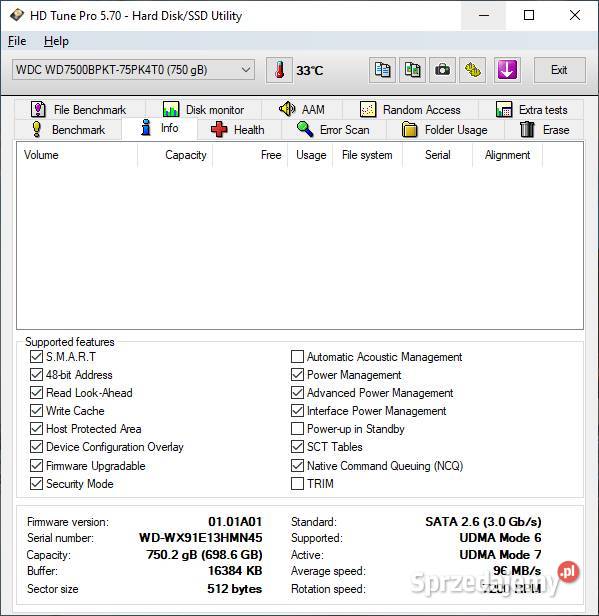Enable the TRIM checkbox
This screenshot has height=616, width=599.
coord(297,484)
